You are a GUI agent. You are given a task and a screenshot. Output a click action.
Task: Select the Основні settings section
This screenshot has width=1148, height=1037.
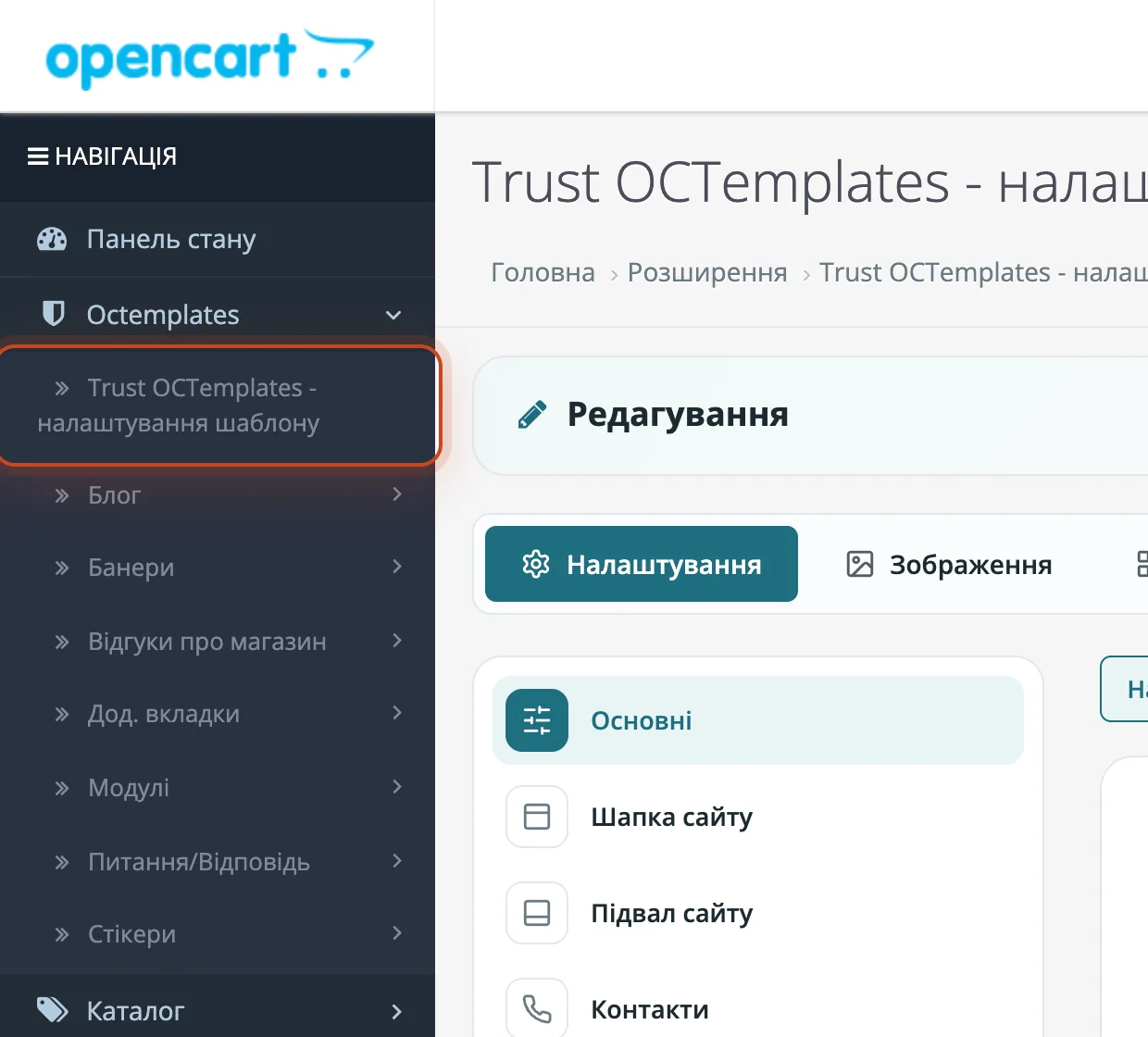[758, 720]
